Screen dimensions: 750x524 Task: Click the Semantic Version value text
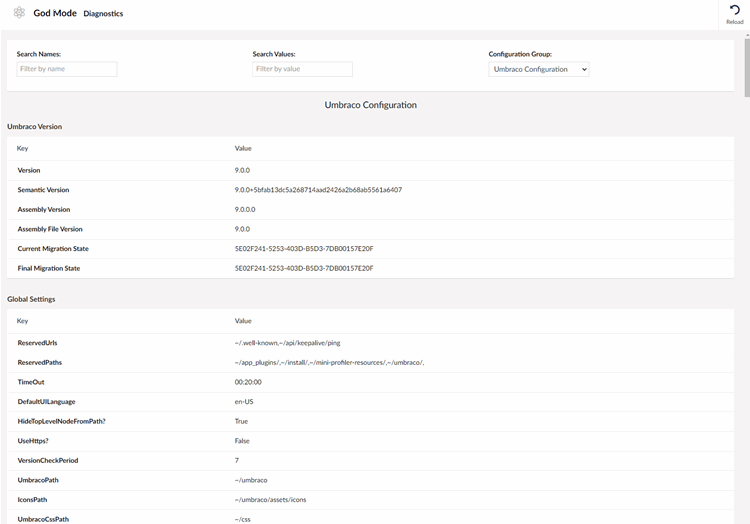click(318, 190)
